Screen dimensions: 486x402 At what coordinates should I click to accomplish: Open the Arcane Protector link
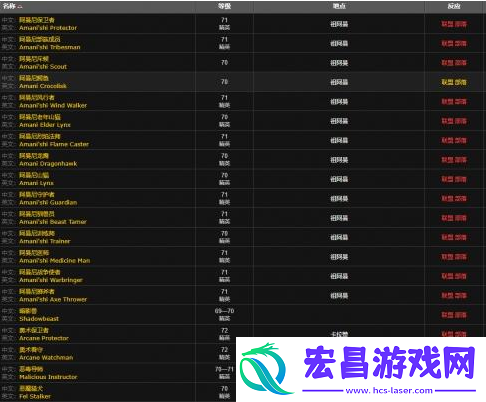[x=44, y=338]
